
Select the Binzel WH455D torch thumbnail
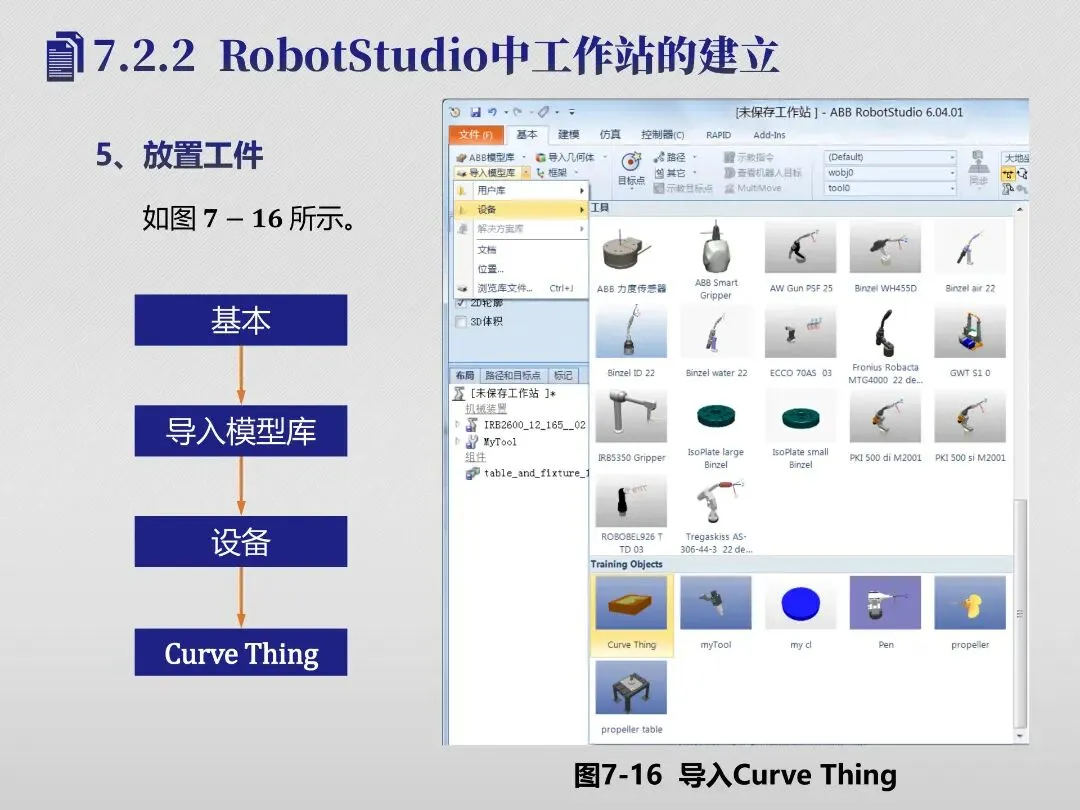click(885, 249)
